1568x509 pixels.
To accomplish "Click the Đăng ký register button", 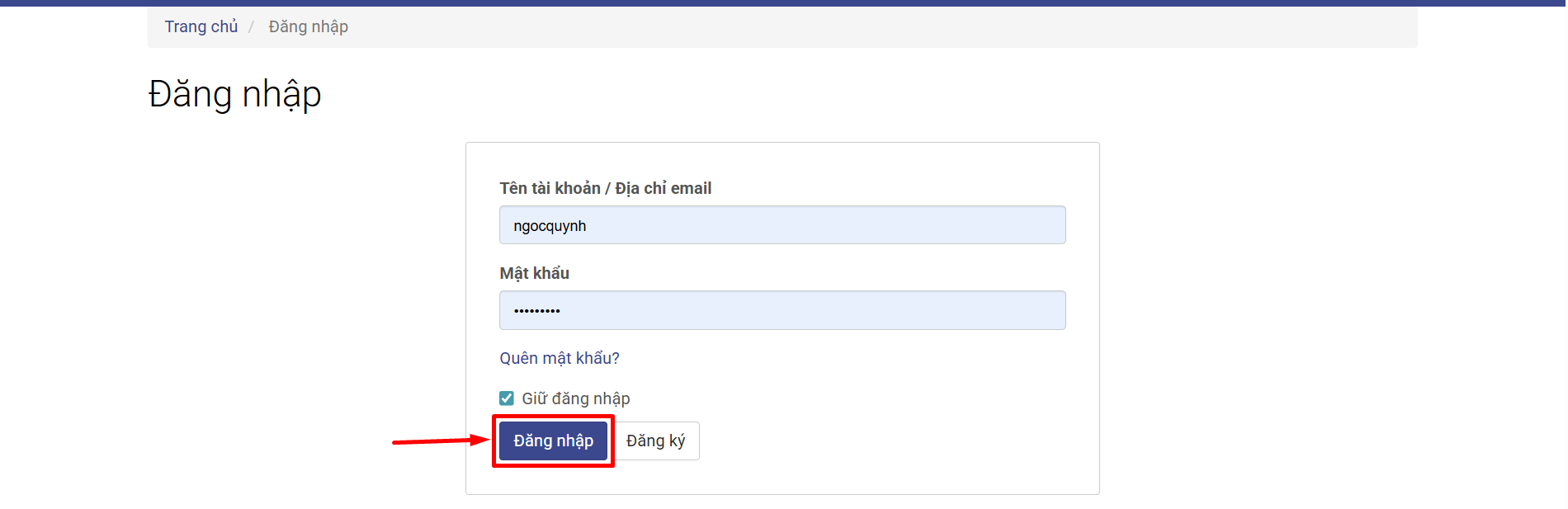I will [x=655, y=441].
